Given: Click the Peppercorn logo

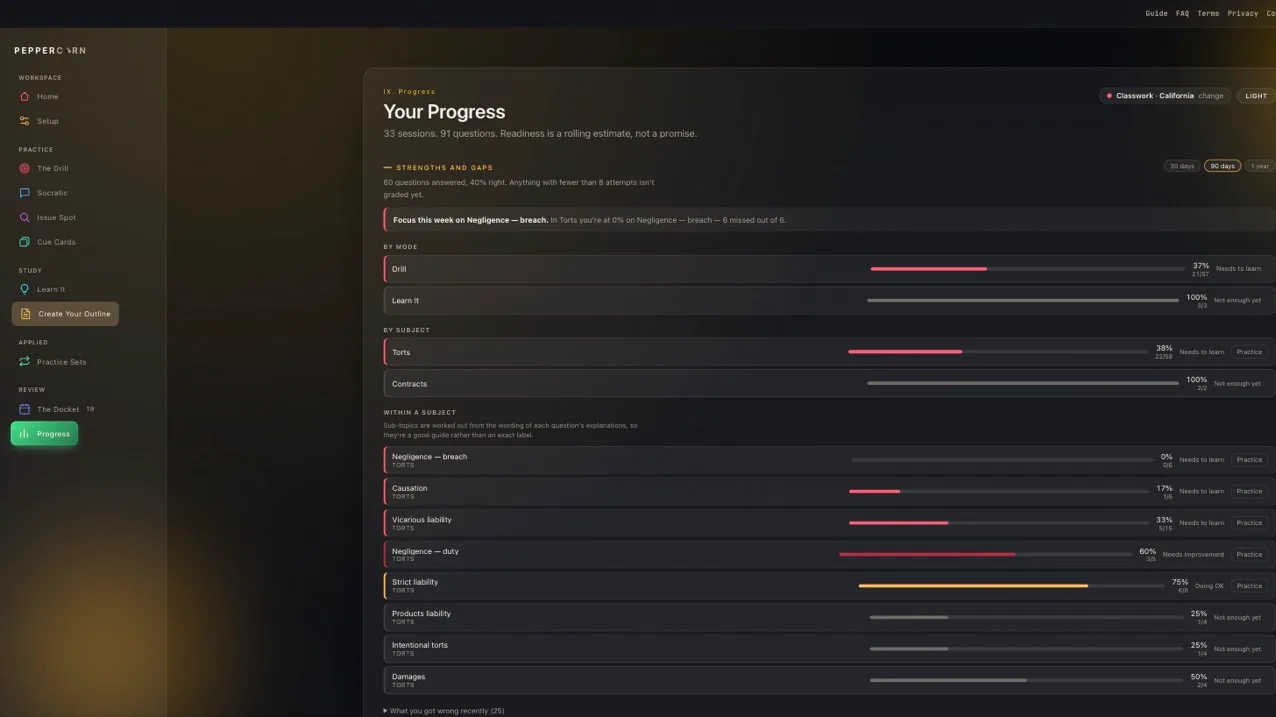Looking at the screenshot, I should coord(50,50).
